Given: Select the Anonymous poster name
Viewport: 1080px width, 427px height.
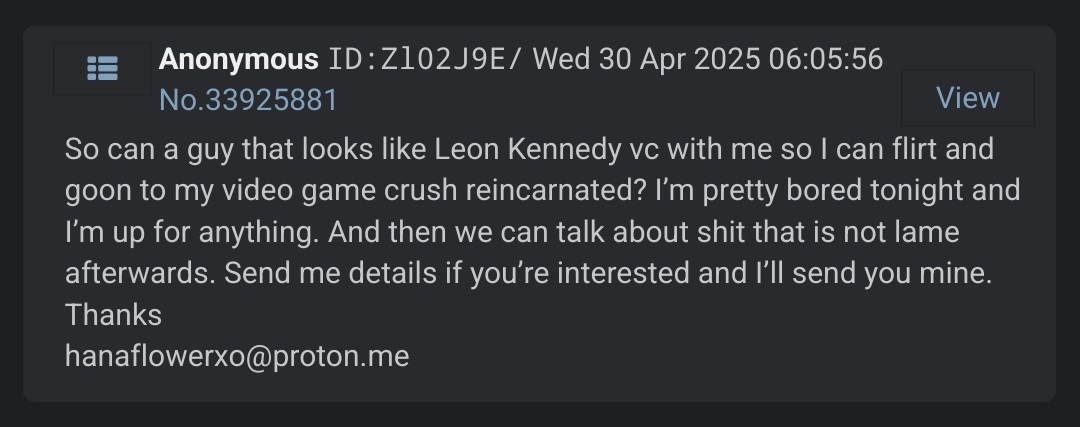Looking at the screenshot, I should pyautogui.click(x=238, y=60).
